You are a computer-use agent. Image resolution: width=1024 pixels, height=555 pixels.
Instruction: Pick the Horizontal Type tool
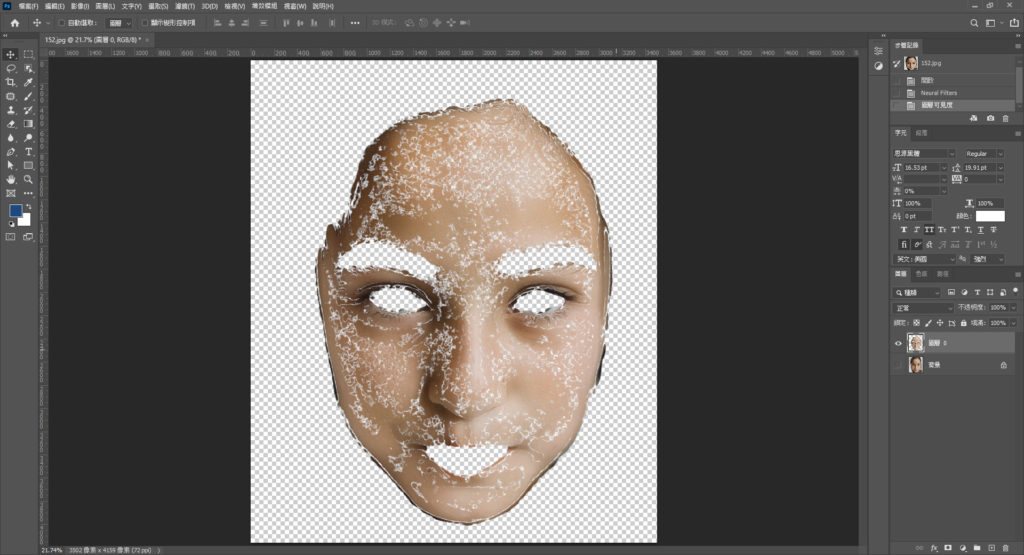(28, 151)
